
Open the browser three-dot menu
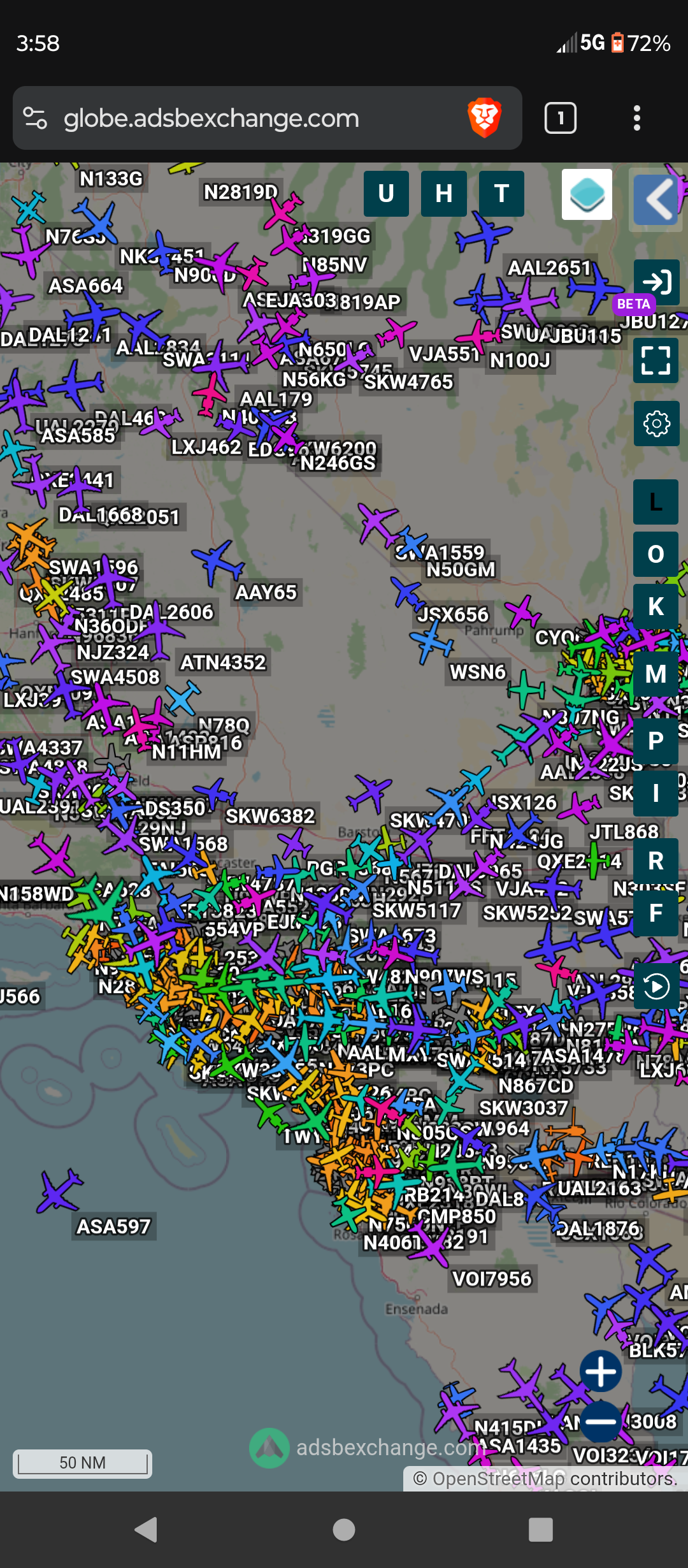coord(636,118)
